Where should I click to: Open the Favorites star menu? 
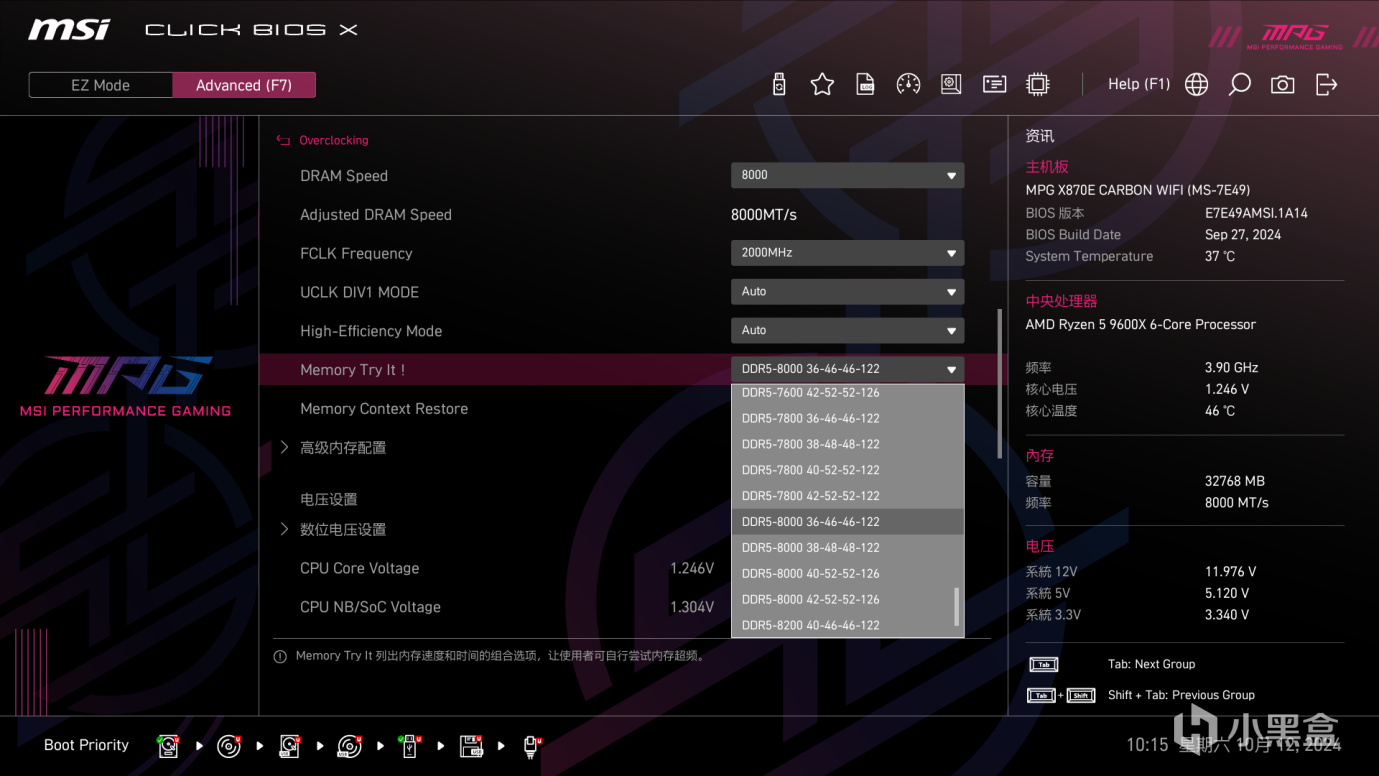pyautogui.click(x=822, y=85)
